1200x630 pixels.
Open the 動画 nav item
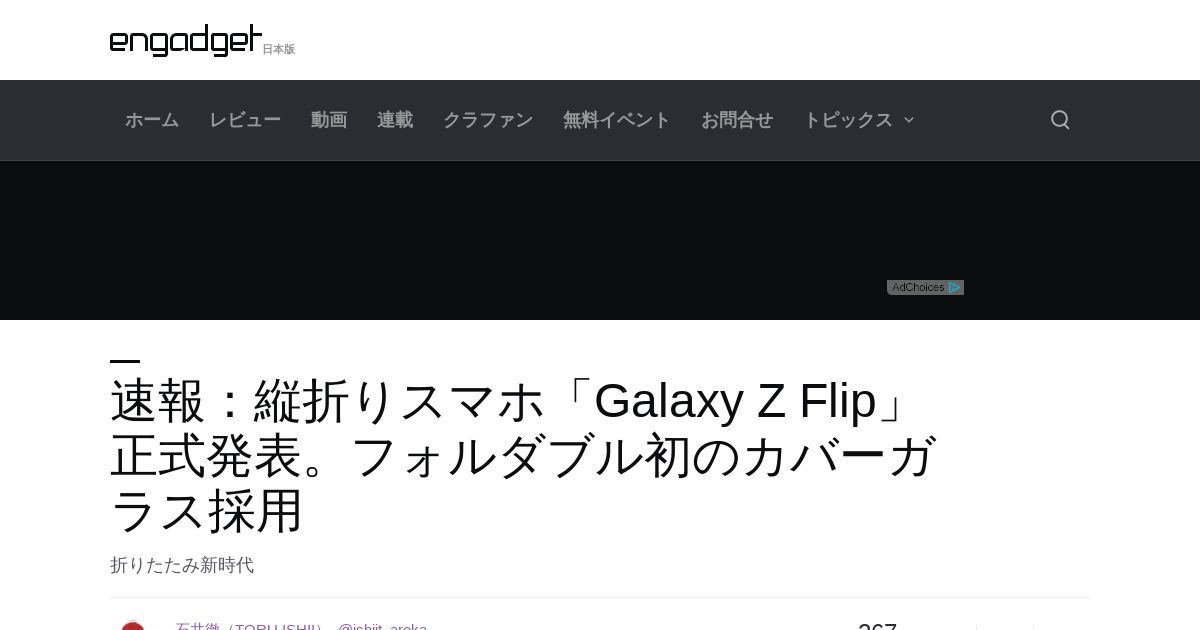tap(329, 120)
